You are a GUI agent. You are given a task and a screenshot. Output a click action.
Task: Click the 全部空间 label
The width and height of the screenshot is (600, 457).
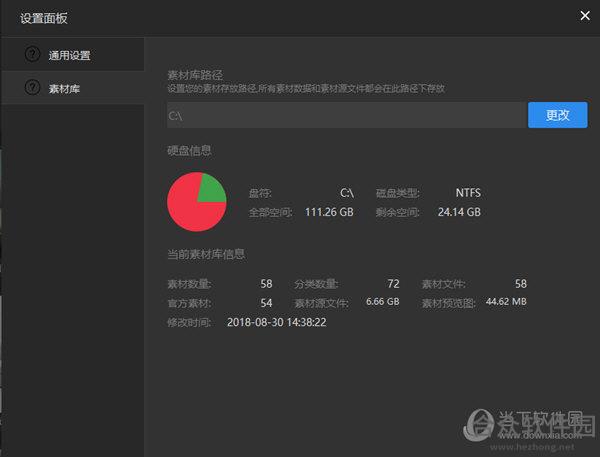(271, 212)
